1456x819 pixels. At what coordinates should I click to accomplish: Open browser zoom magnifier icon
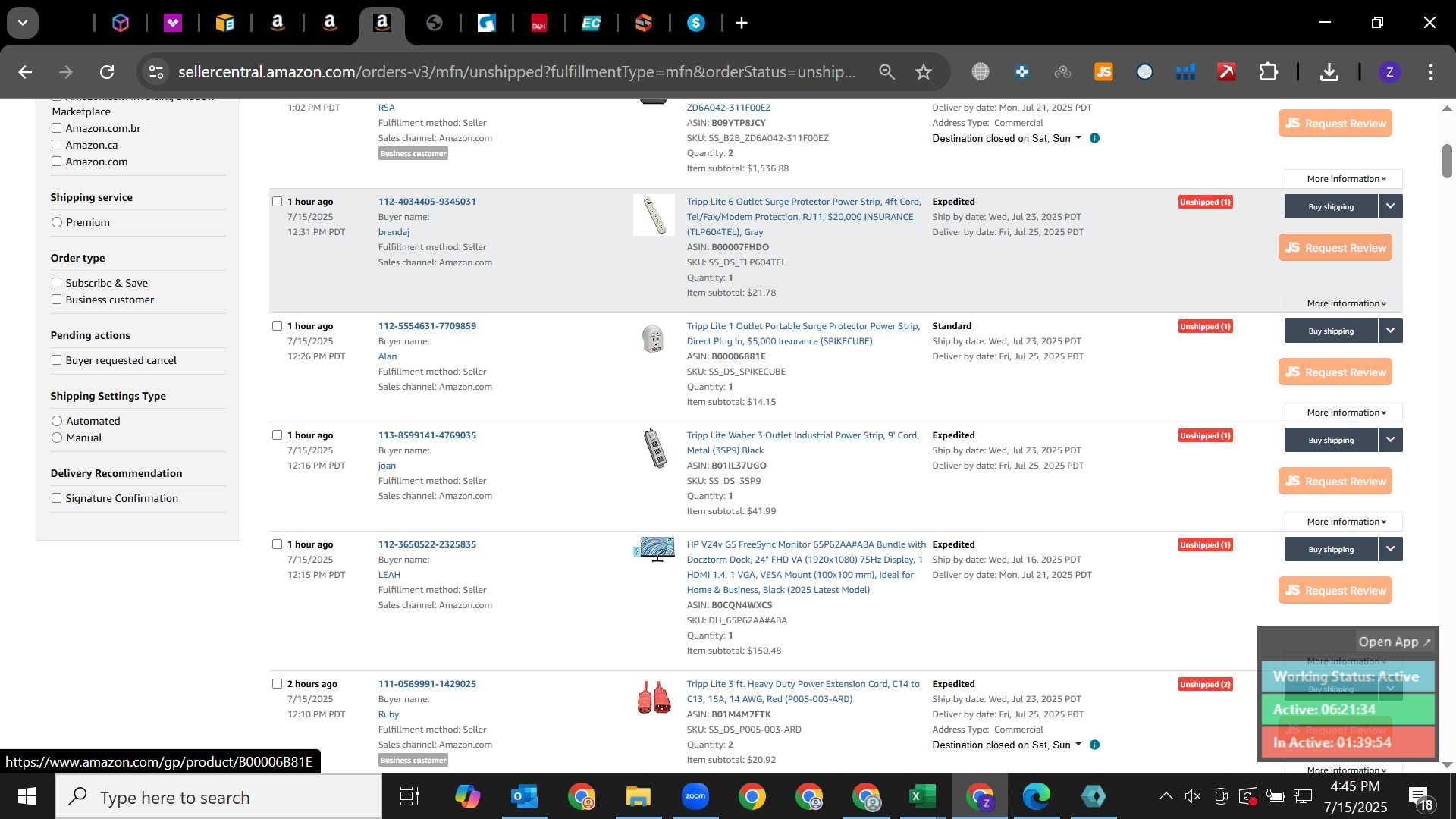[886, 72]
